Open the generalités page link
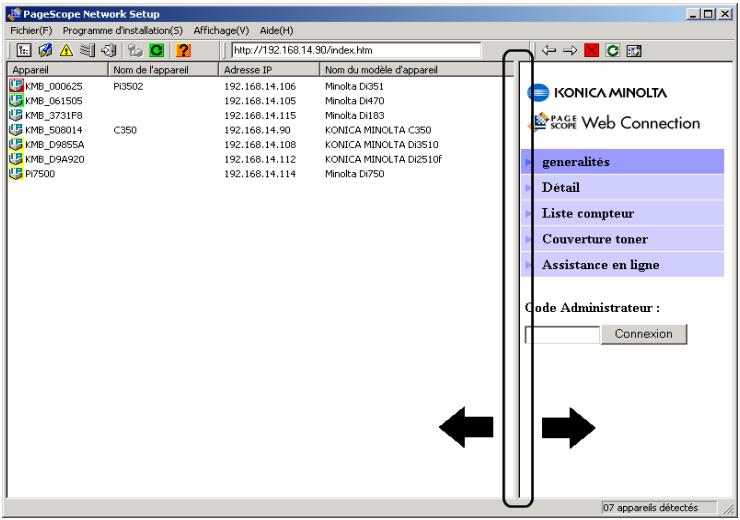Viewport: 740px width, 520px height. point(622,162)
